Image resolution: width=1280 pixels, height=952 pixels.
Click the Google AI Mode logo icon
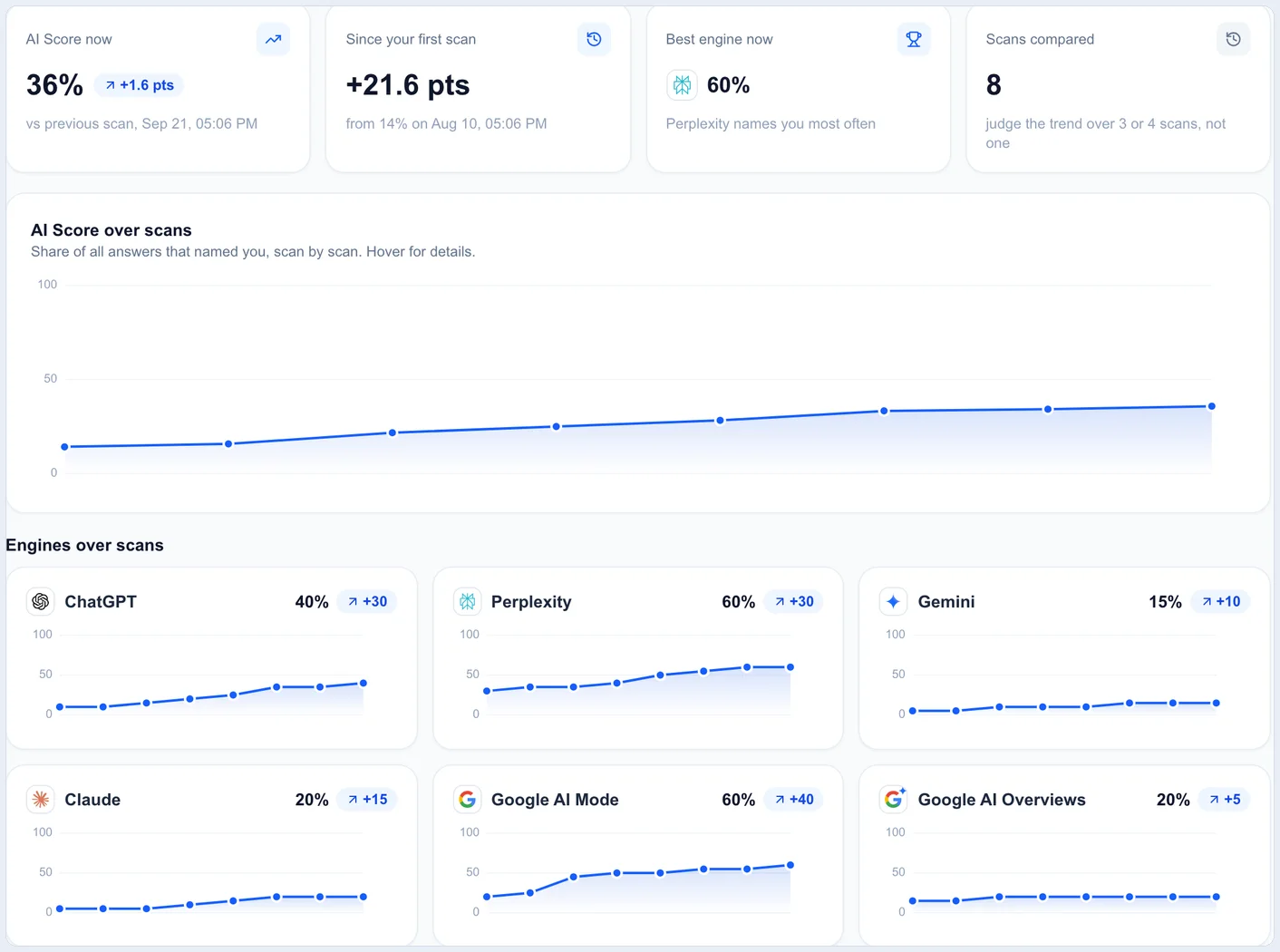click(468, 799)
